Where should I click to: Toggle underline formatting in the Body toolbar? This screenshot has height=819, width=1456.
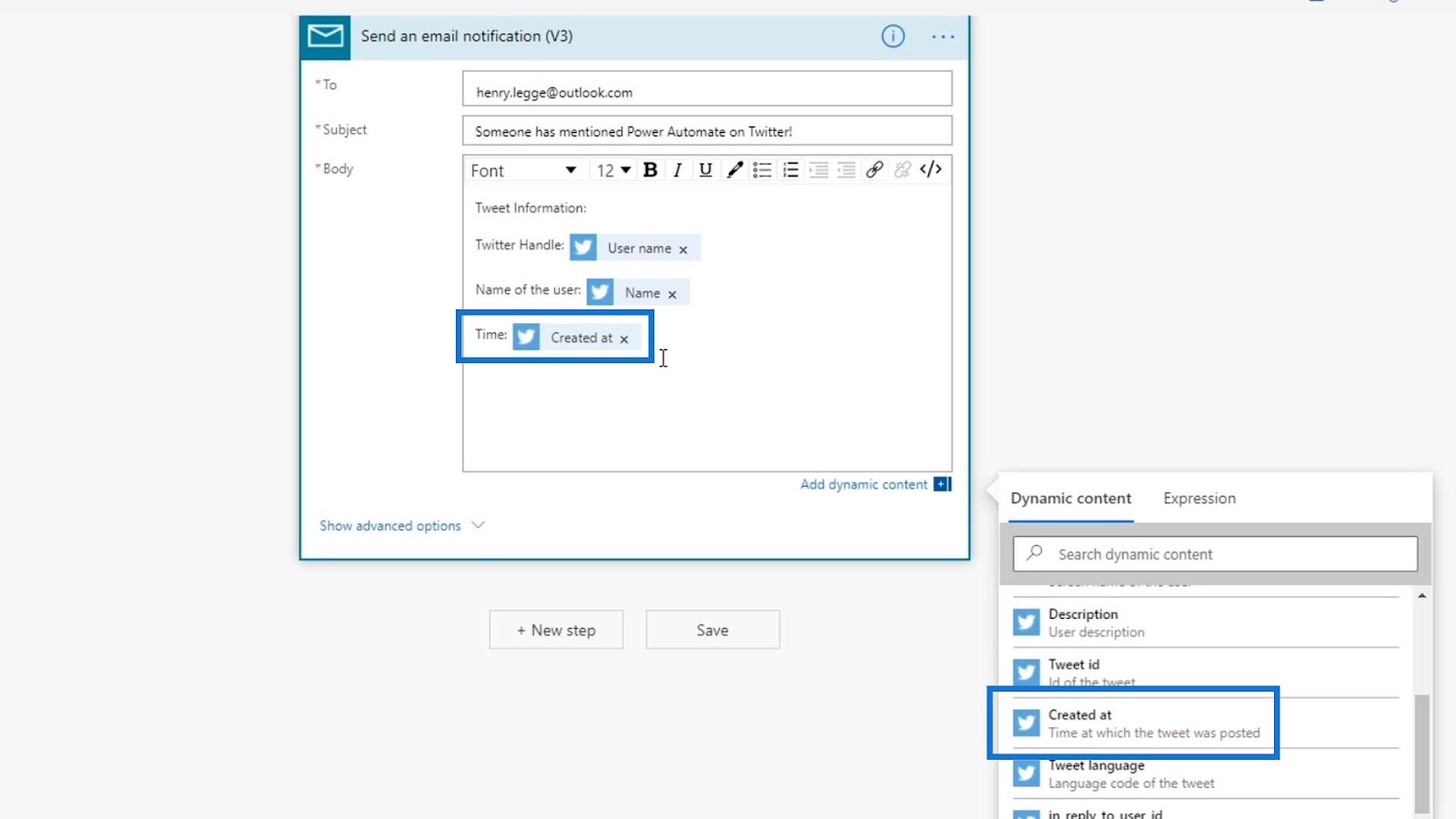(705, 170)
